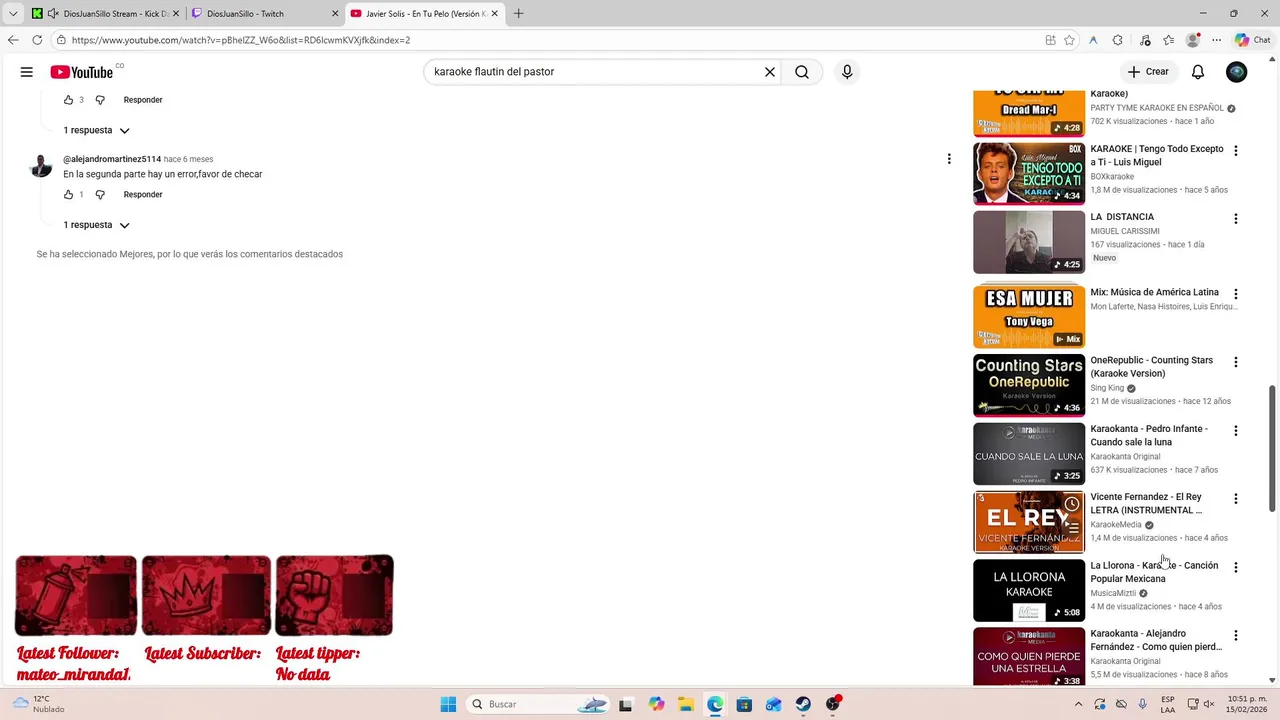Open options for LA DISTANCIA video
Image resolution: width=1280 pixels, height=720 pixels.
1236,219
